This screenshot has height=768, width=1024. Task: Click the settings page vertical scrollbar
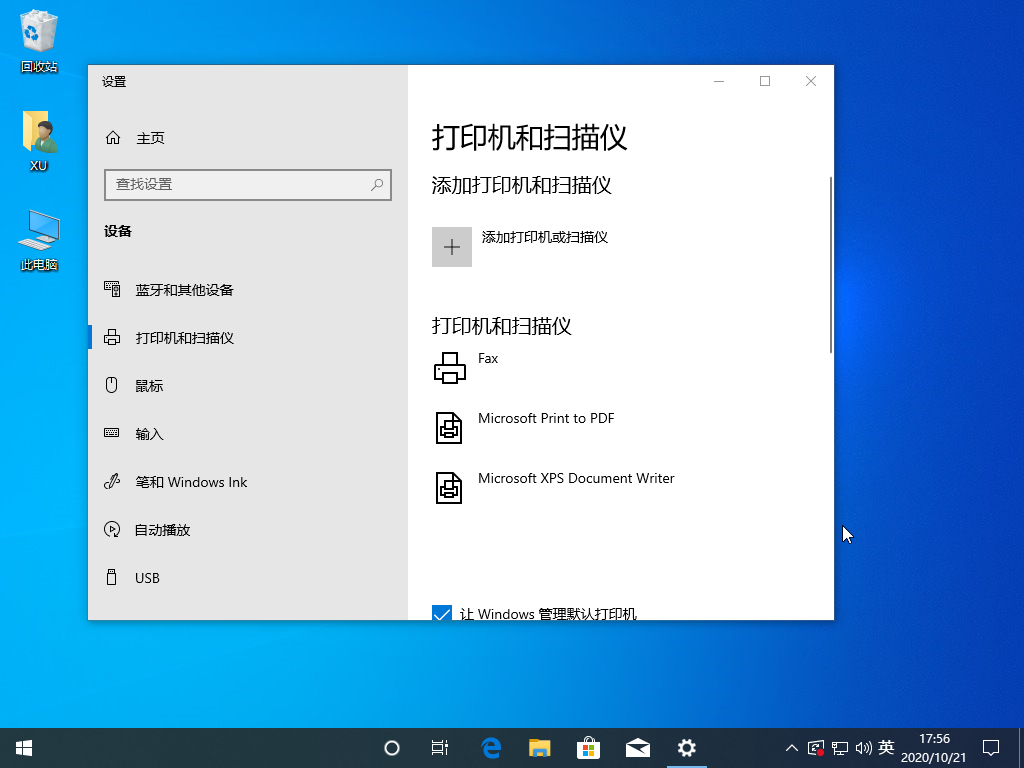point(831,265)
